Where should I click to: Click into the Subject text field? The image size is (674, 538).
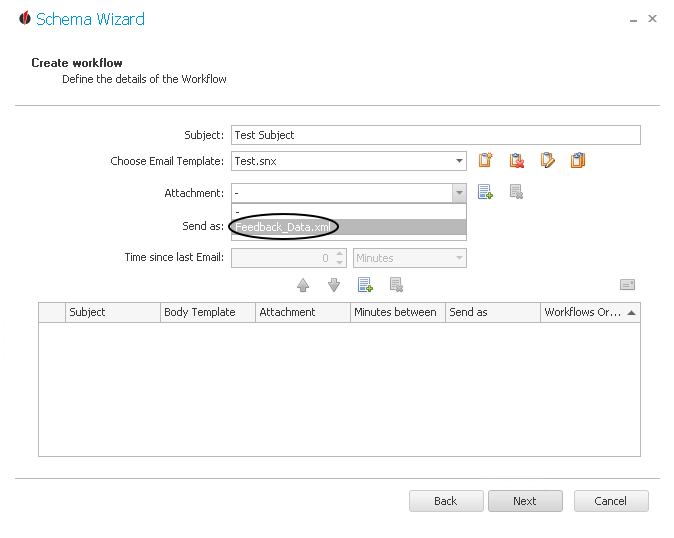[436, 135]
